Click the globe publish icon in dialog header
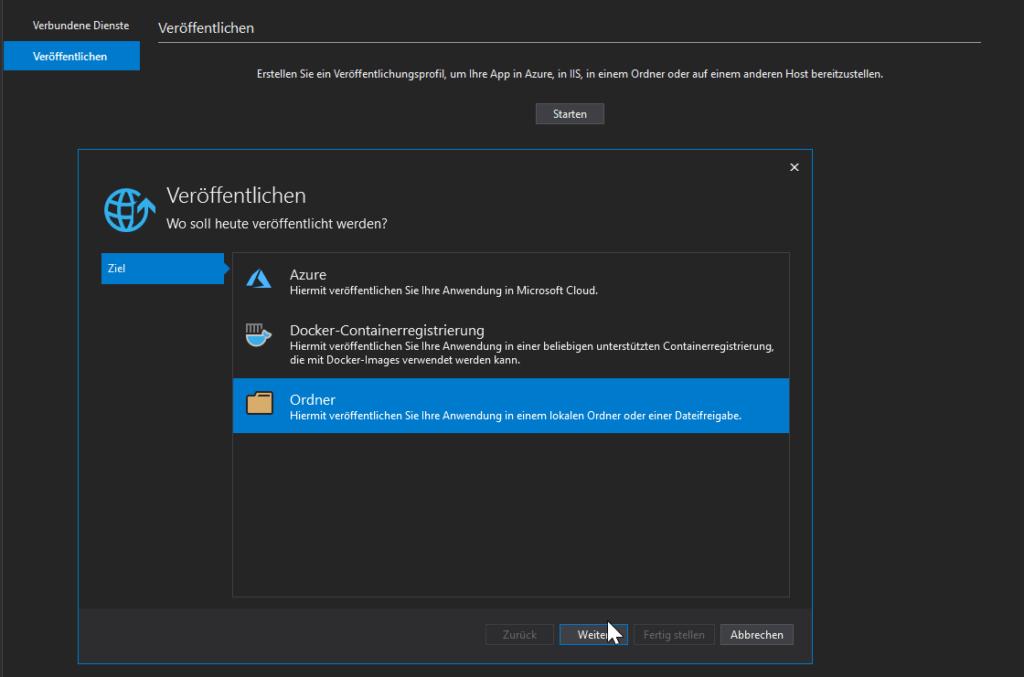The width and height of the screenshot is (1024, 677). [129, 209]
